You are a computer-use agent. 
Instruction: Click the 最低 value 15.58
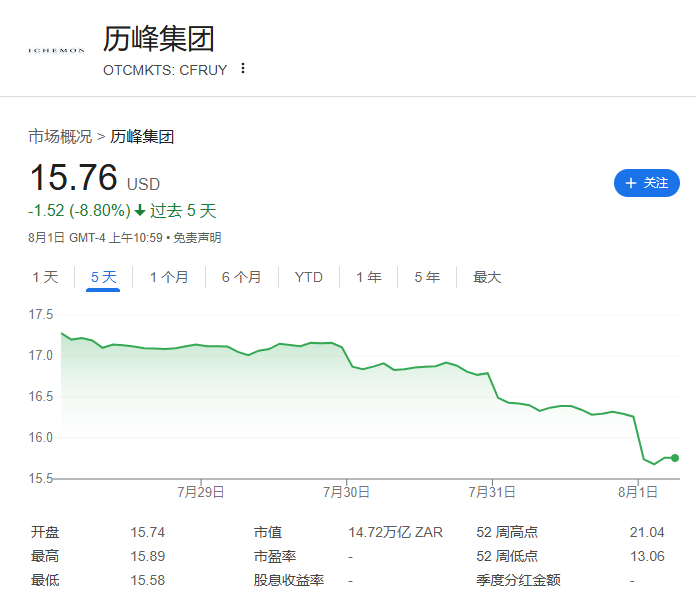147,580
